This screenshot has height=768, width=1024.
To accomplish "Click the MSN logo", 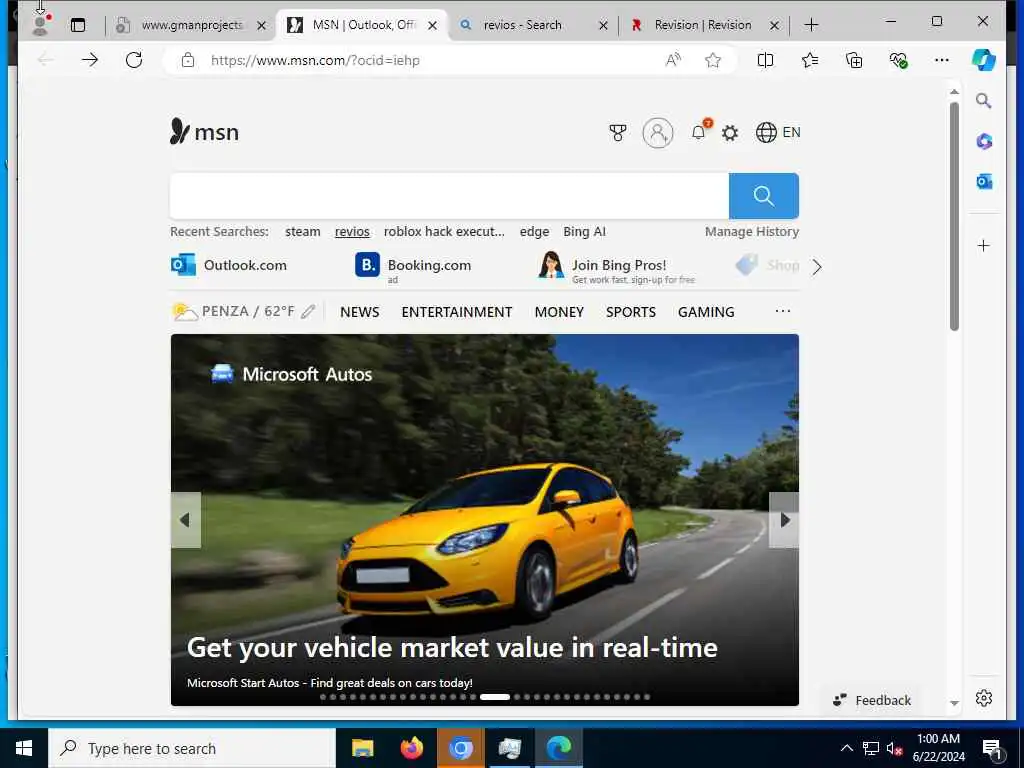I will (204, 131).
